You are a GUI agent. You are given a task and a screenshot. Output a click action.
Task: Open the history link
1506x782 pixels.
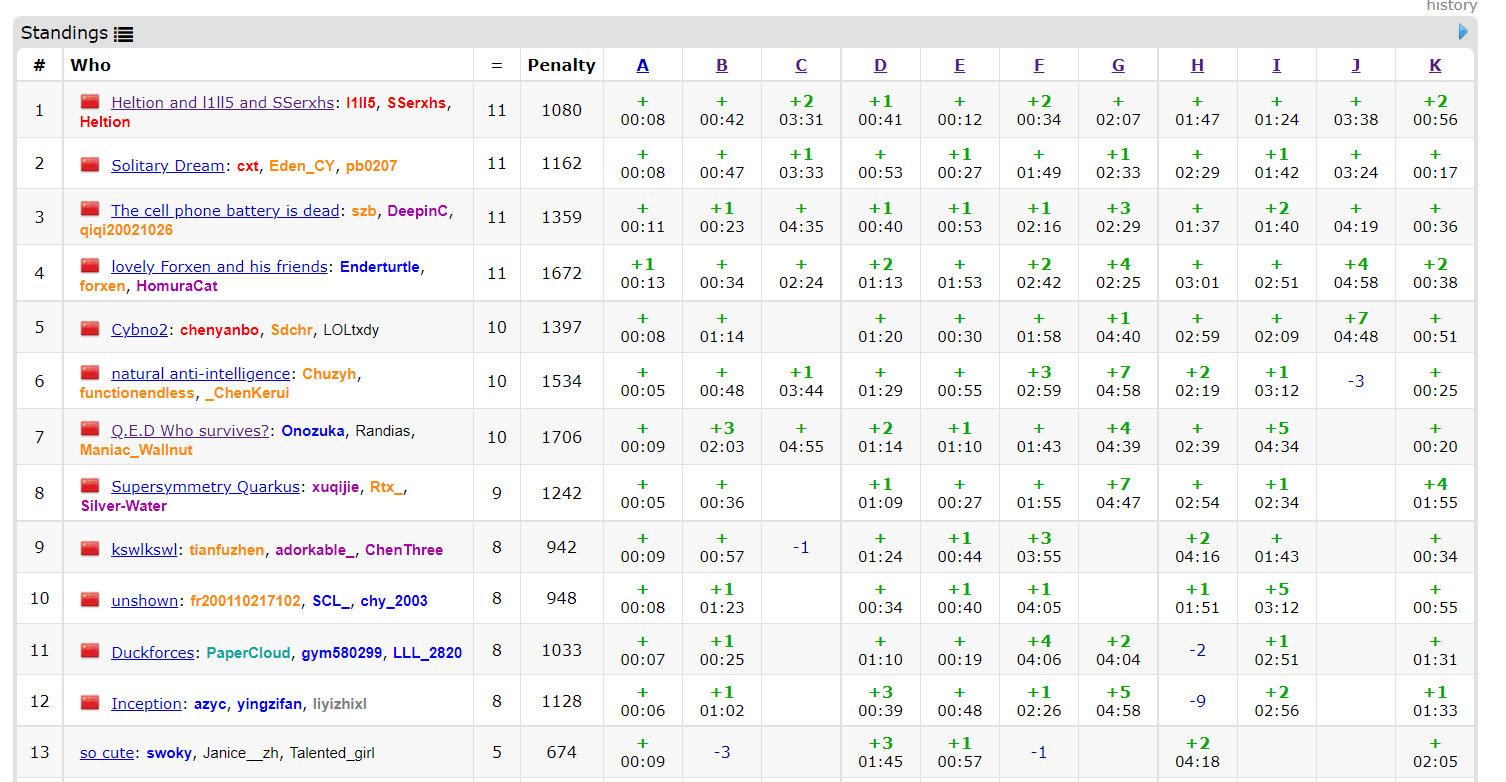coord(1451,6)
